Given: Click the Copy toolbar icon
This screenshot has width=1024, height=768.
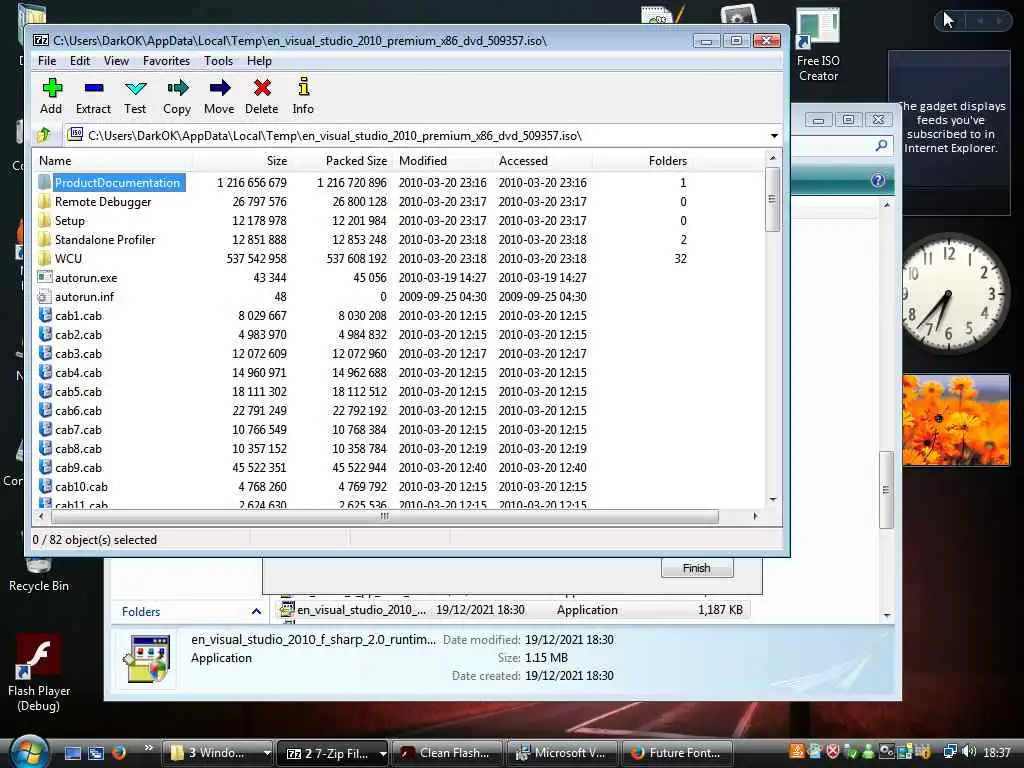Looking at the screenshot, I should (177, 88).
